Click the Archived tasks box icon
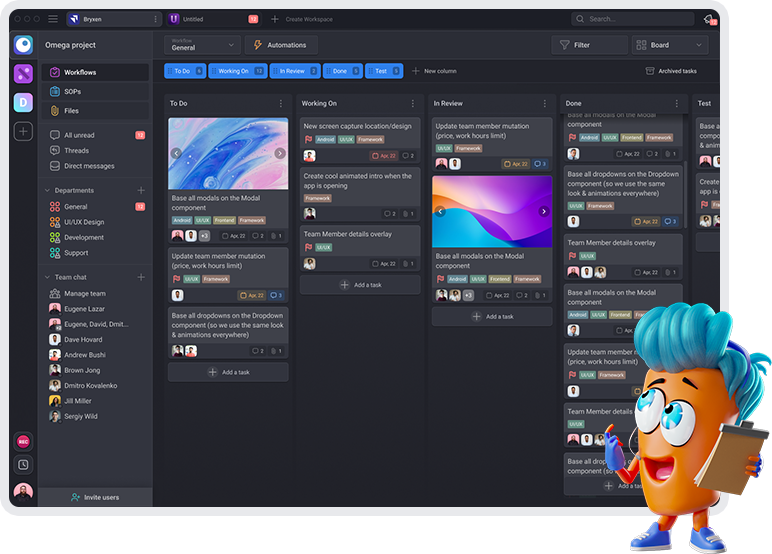The image size is (772, 554). (649, 71)
